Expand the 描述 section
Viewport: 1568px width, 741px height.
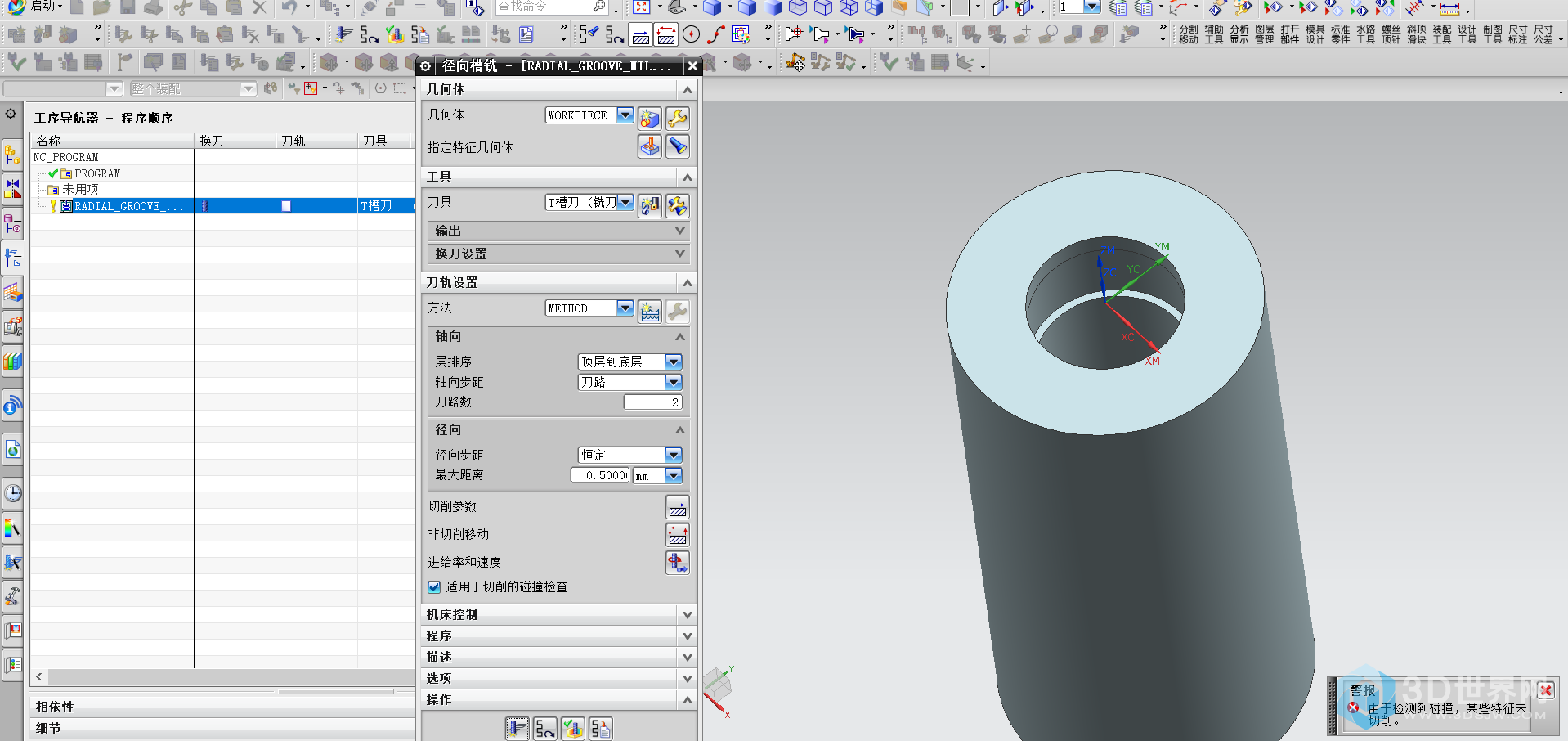coord(559,657)
